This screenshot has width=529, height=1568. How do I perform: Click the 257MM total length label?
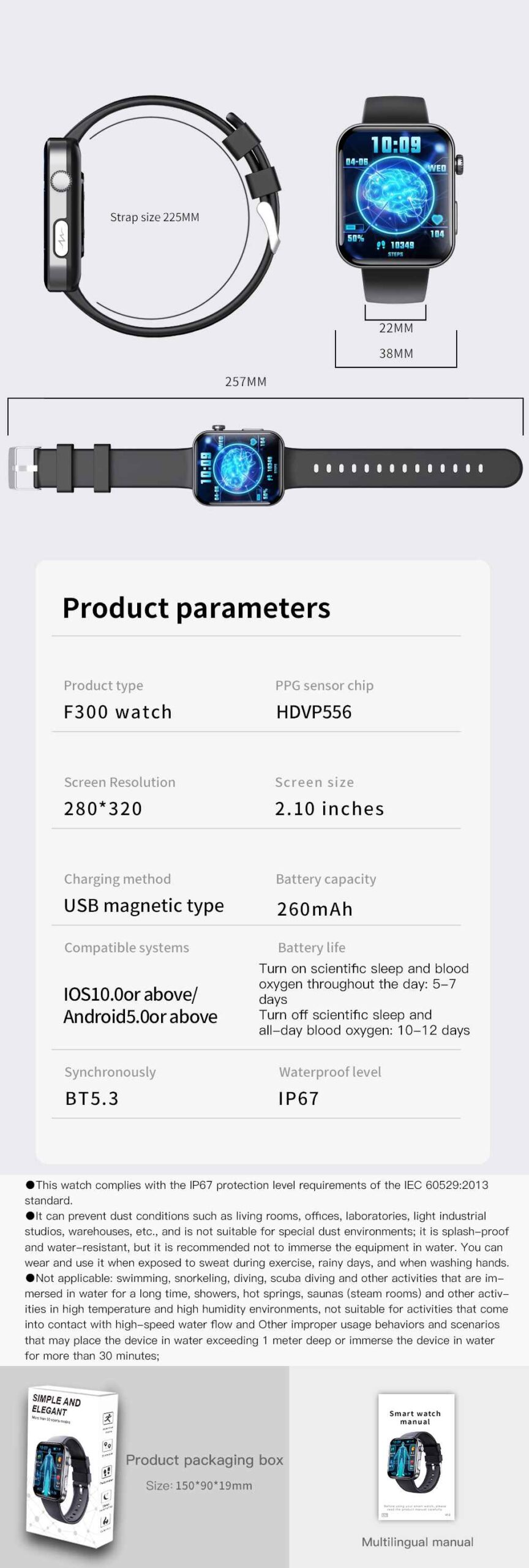coord(246,382)
